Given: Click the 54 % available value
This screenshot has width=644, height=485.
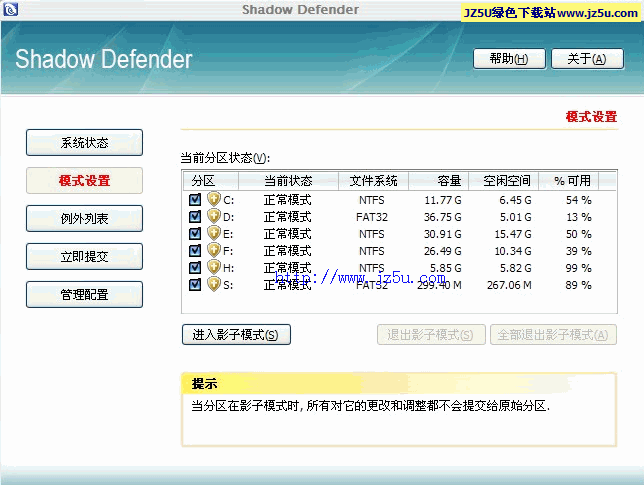Looking at the screenshot, I should [x=578, y=200].
